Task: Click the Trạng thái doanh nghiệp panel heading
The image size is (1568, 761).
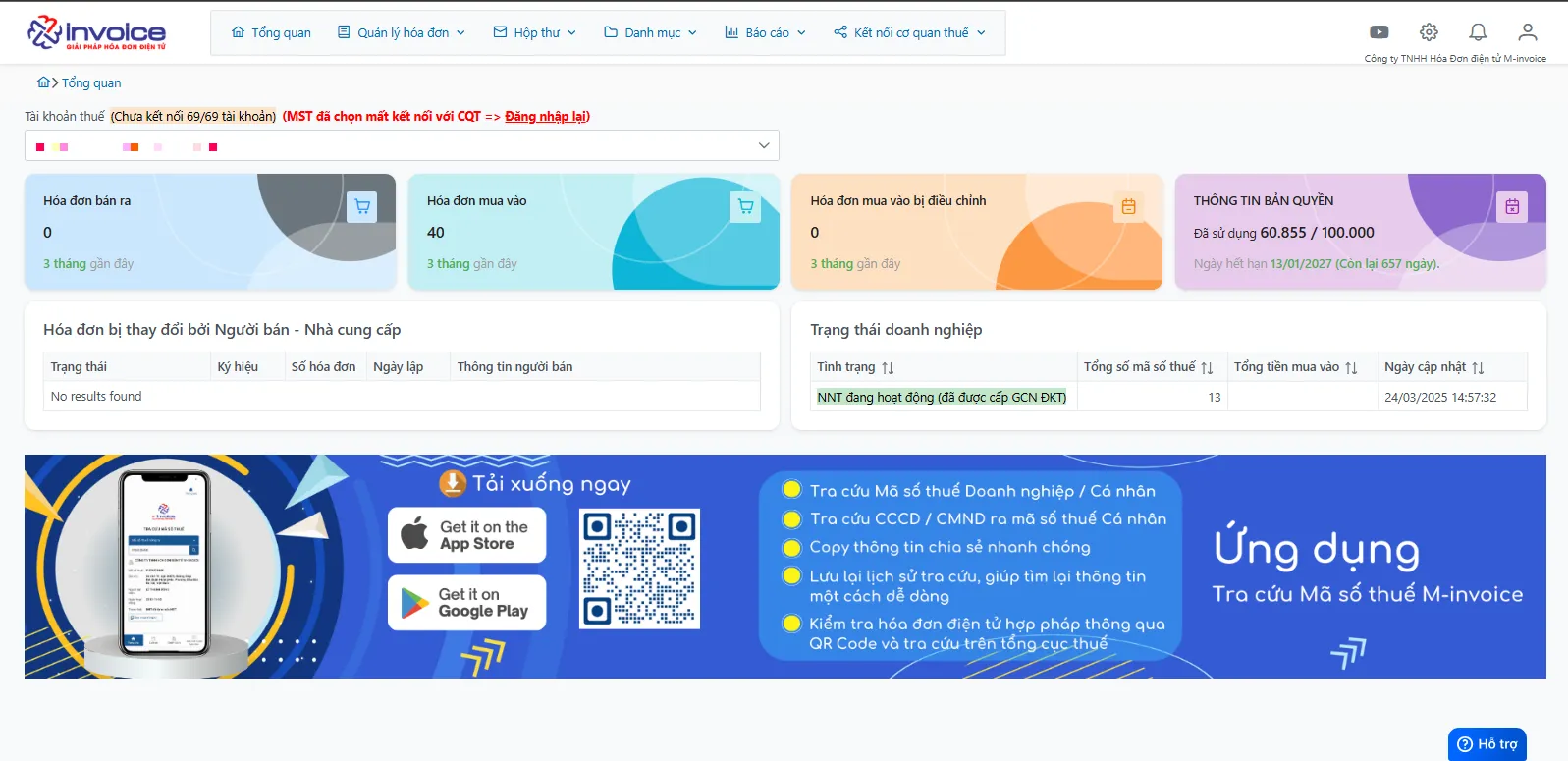Action: (x=896, y=330)
